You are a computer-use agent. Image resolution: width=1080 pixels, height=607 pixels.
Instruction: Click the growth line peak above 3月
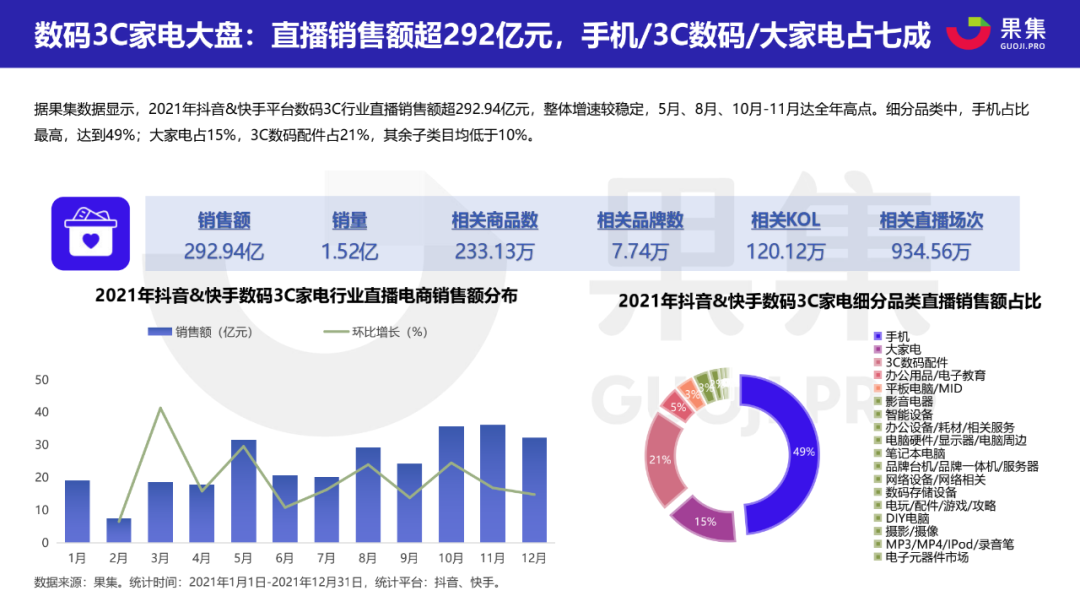click(160, 408)
